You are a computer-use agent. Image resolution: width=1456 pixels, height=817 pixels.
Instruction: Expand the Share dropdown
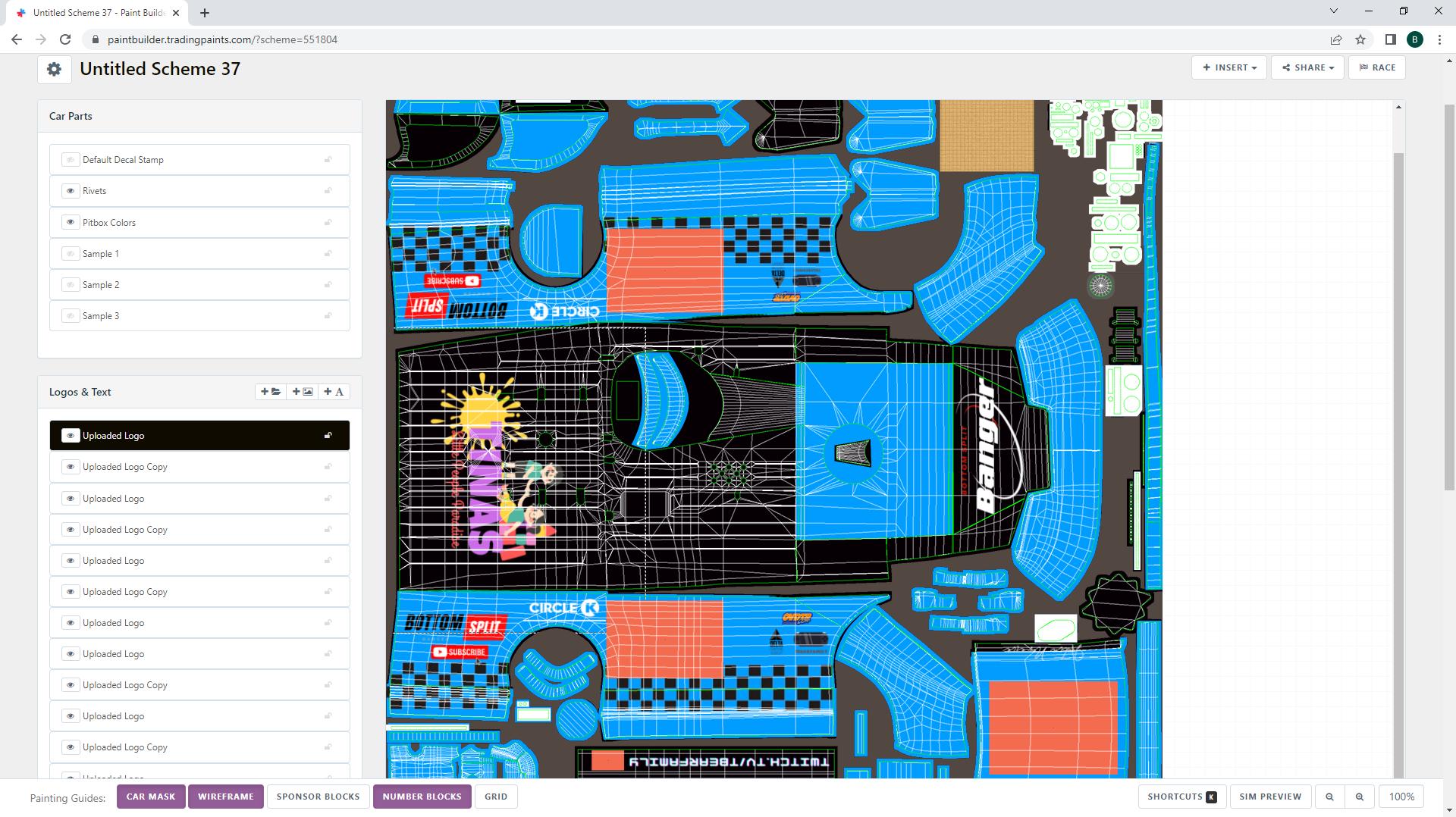(1307, 67)
